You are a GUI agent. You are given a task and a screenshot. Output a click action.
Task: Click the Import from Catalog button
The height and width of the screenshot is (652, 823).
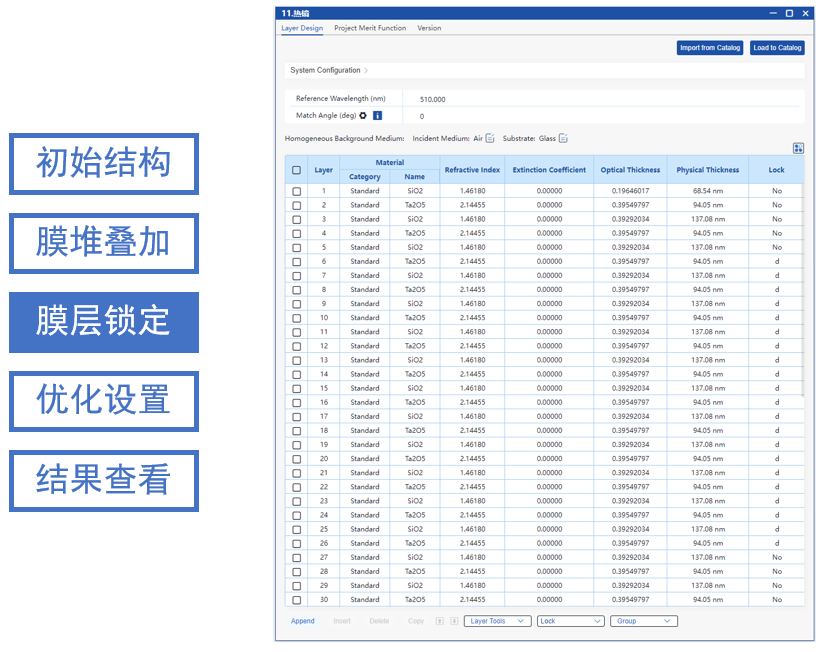tap(710, 48)
